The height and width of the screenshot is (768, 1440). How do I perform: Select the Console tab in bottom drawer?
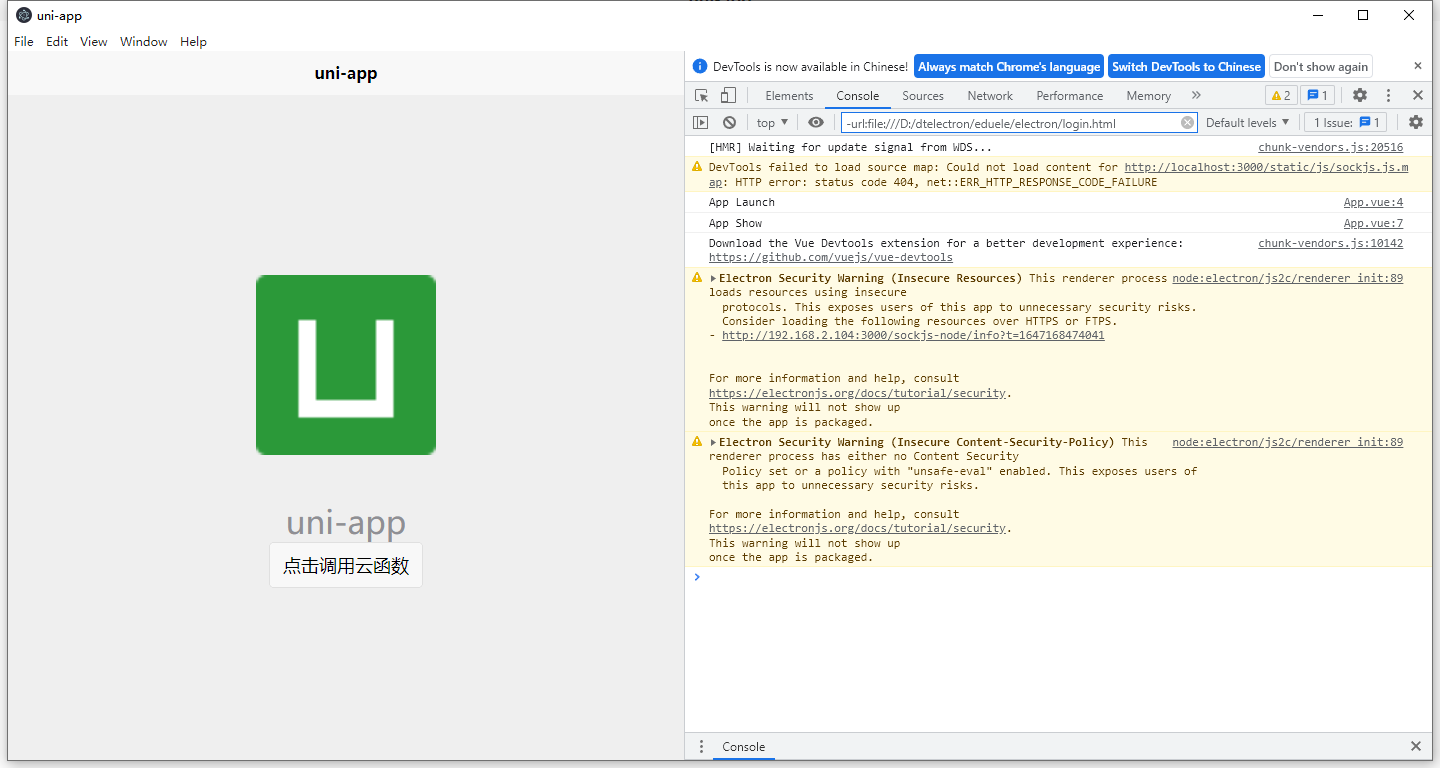coord(743,747)
